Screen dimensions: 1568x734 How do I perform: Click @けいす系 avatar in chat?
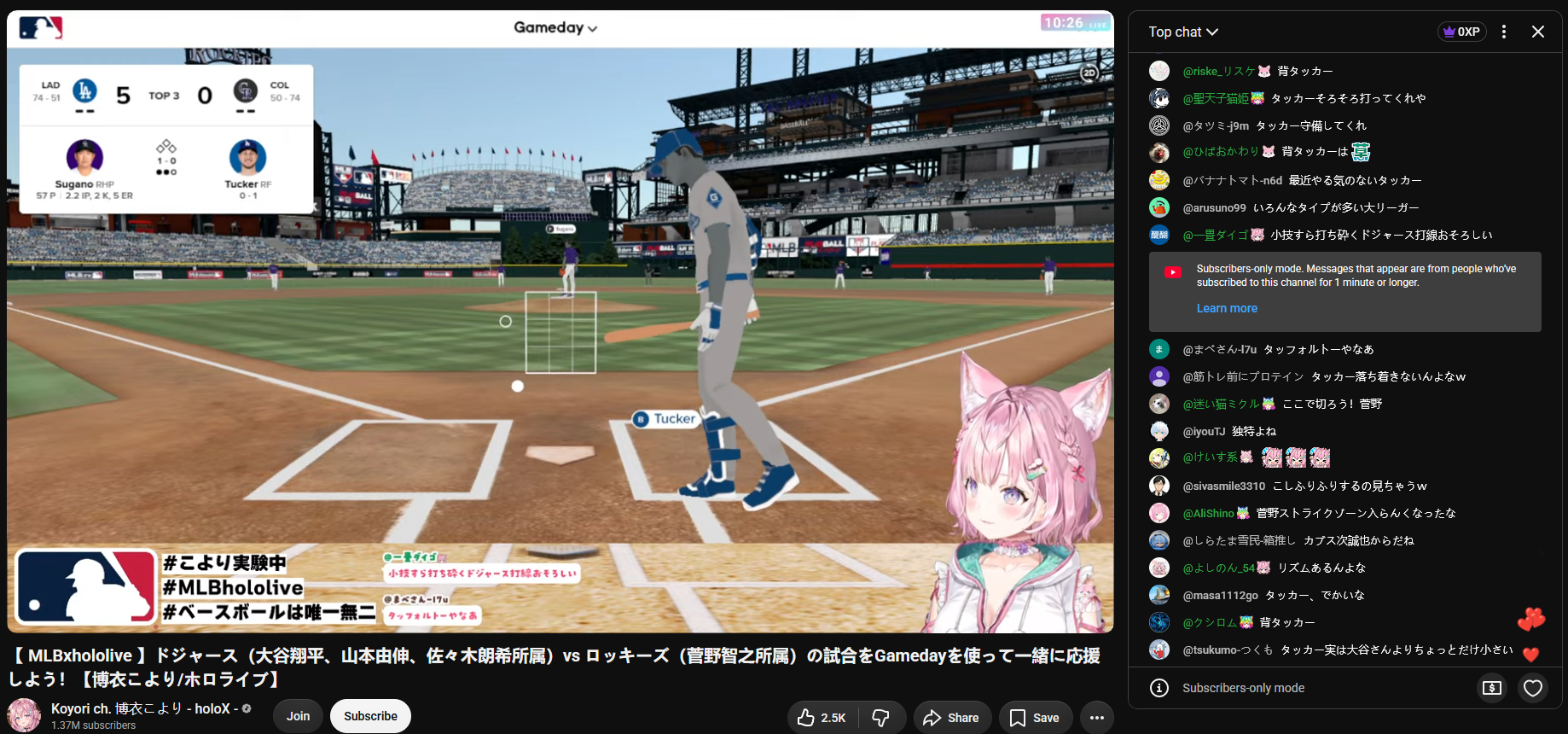point(1159,458)
